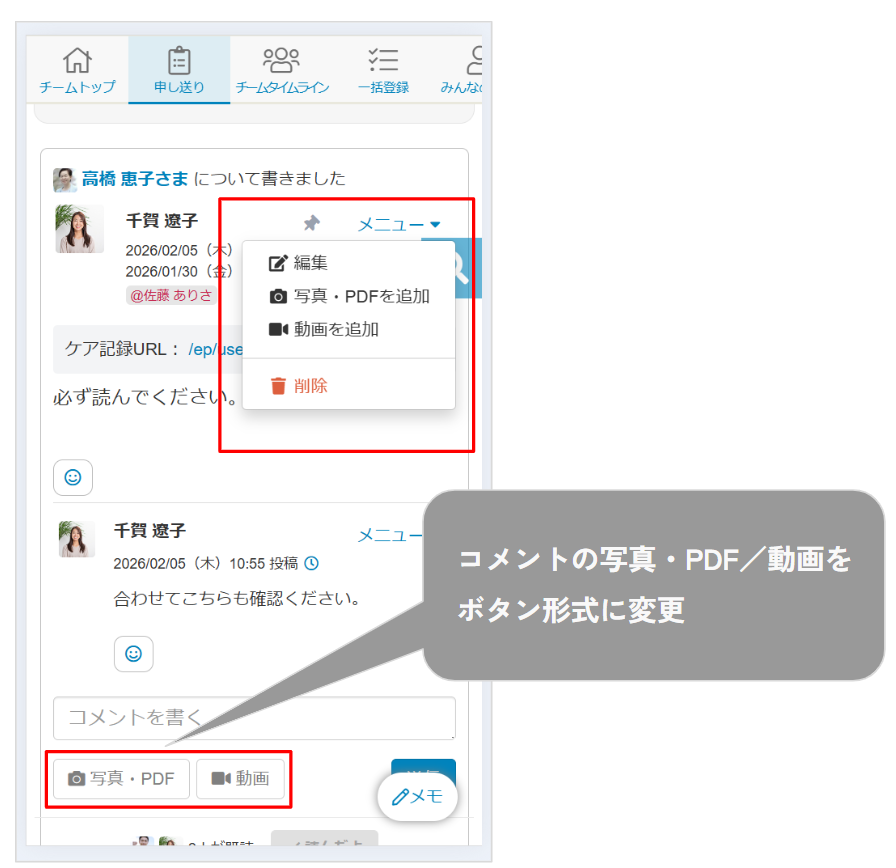Screen dimensions: 896x868
Task: Open the emoji reaction button under the main post
Action: (x=73, y=478)
